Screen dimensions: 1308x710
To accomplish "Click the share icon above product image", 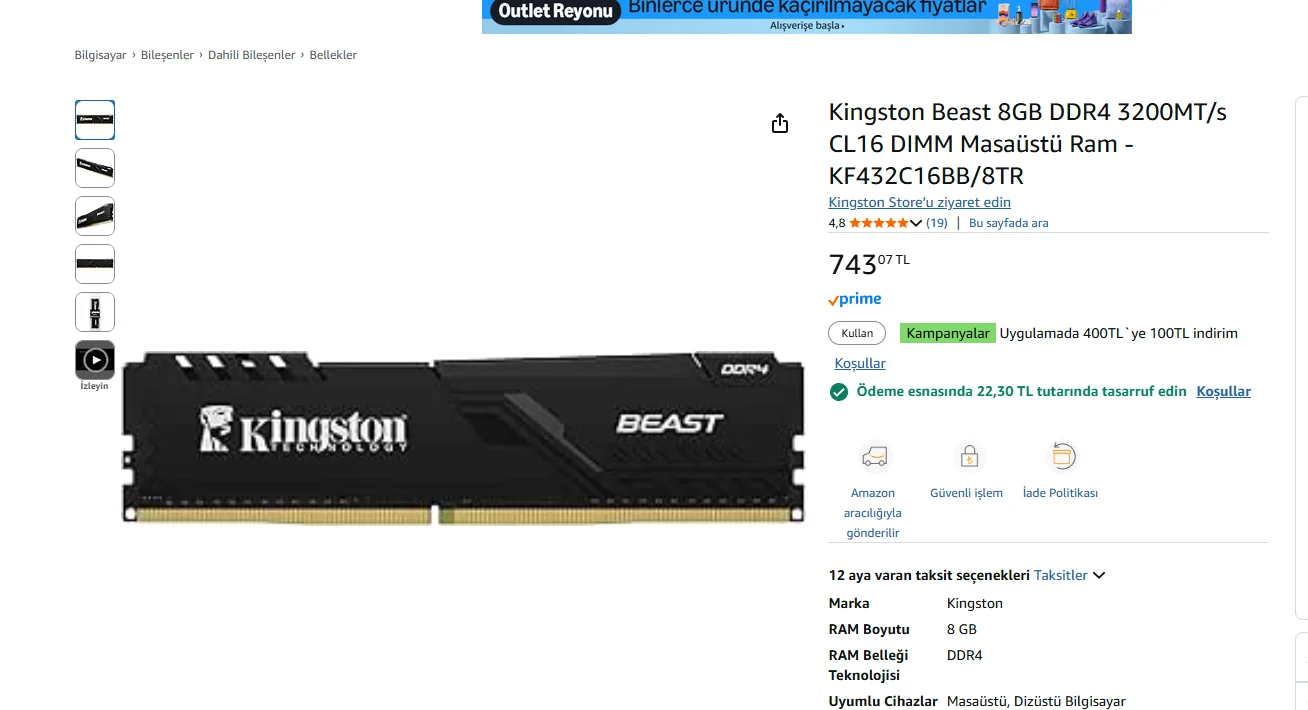I will point(780,123).
